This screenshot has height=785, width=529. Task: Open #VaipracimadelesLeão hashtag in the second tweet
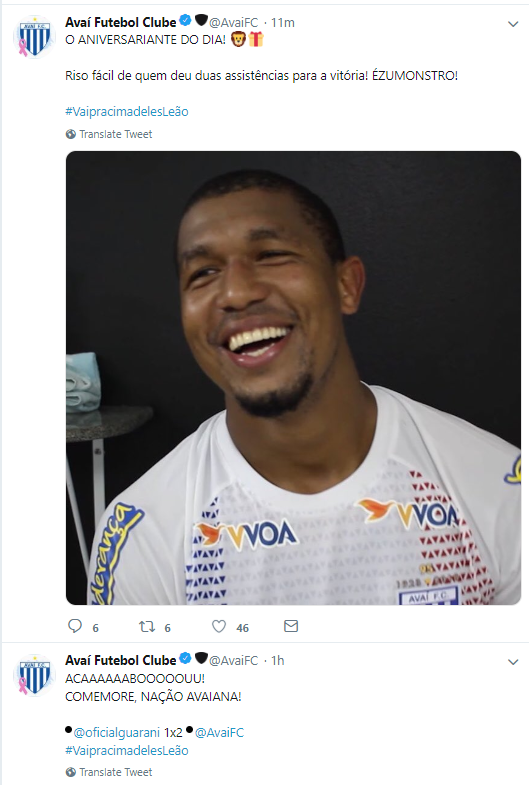pyautogui.click(x=127, y=750)
